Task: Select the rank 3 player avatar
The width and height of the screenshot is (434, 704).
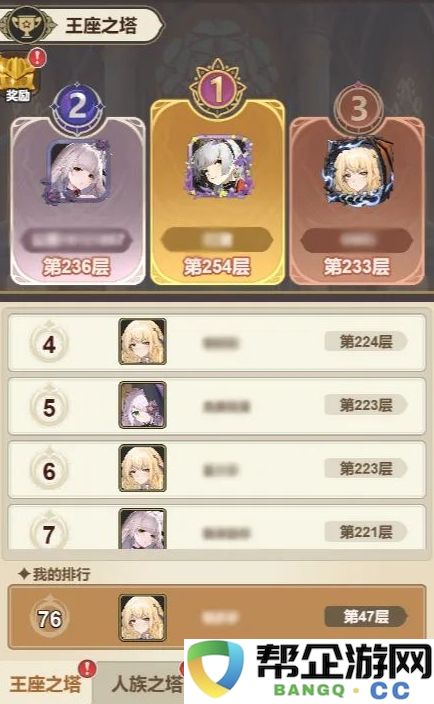Action: click(x=358, y=170)
